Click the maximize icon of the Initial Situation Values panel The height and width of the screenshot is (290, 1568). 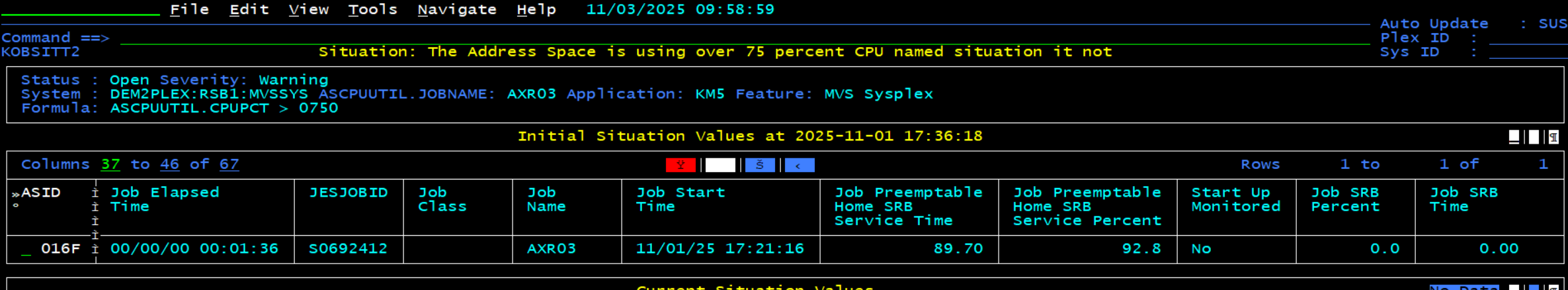click(1534, 137)
